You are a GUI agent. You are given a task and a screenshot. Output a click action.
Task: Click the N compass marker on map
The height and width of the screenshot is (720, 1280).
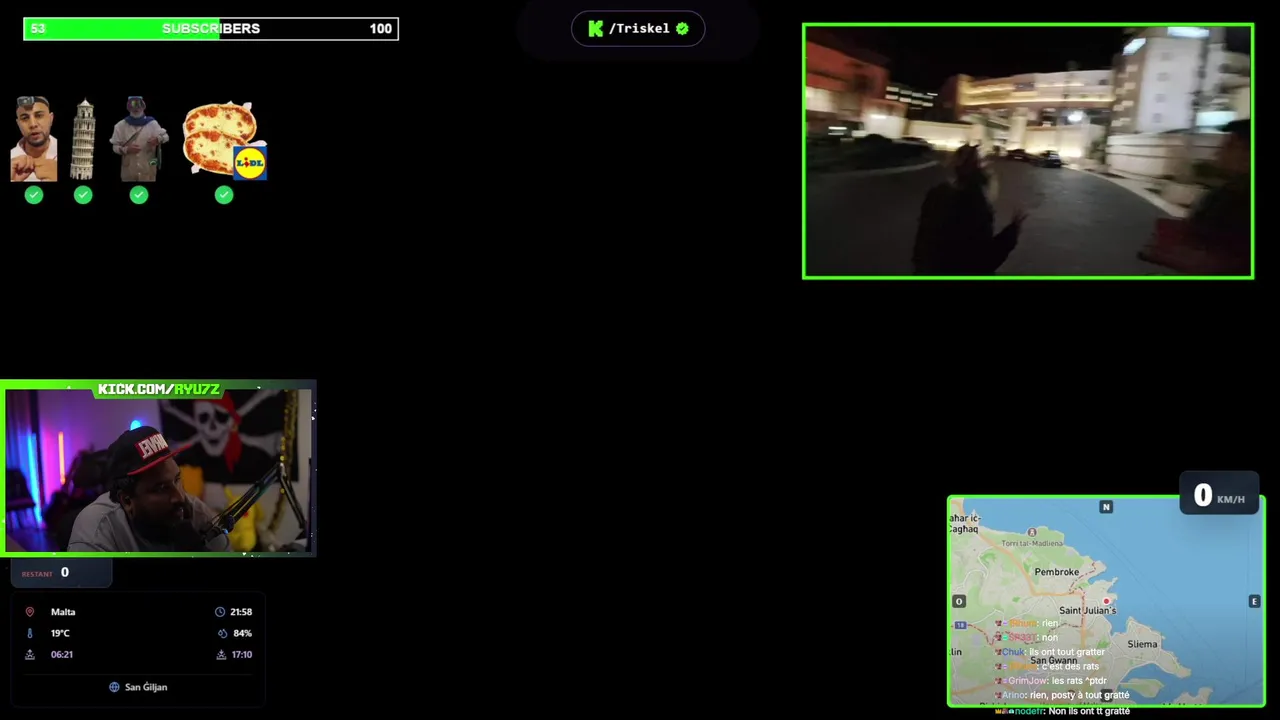pyautogui.click(x=1106, y=507)
